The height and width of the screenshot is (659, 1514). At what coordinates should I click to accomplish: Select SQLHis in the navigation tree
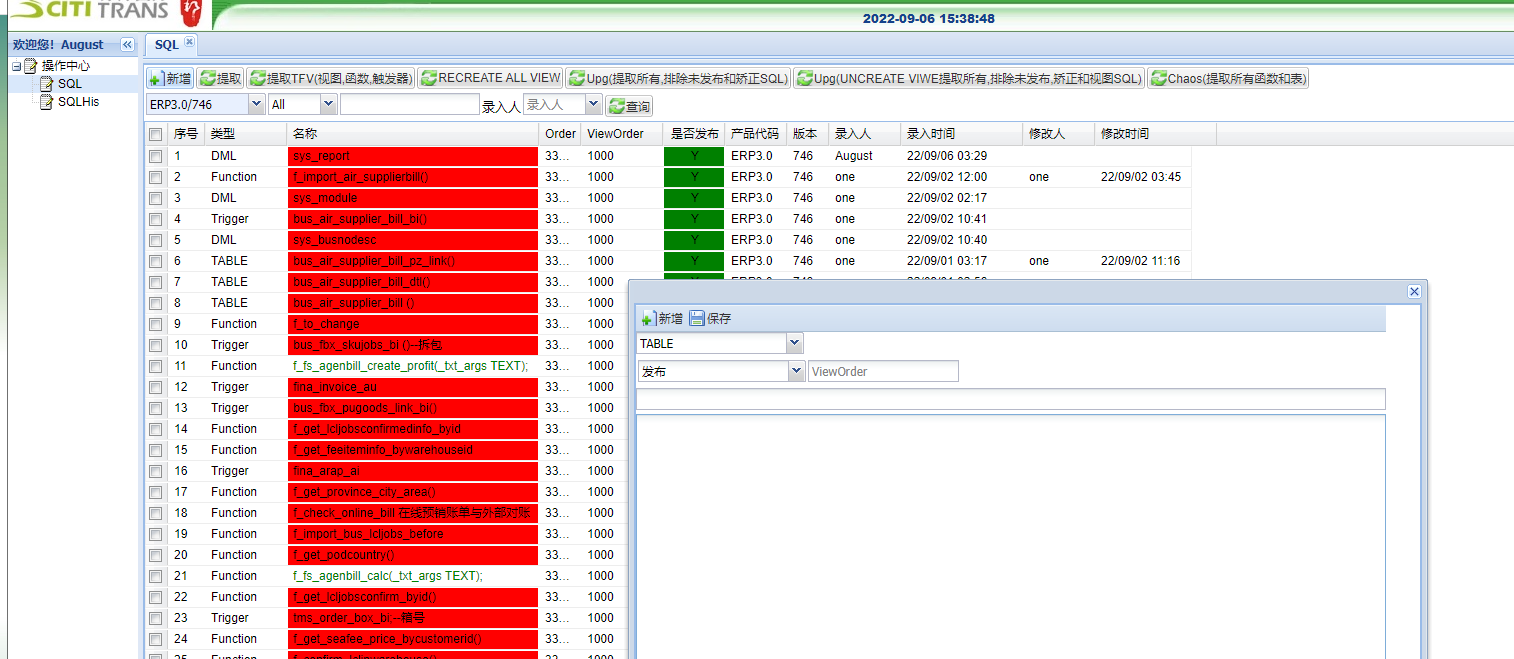tap(78, 102)
